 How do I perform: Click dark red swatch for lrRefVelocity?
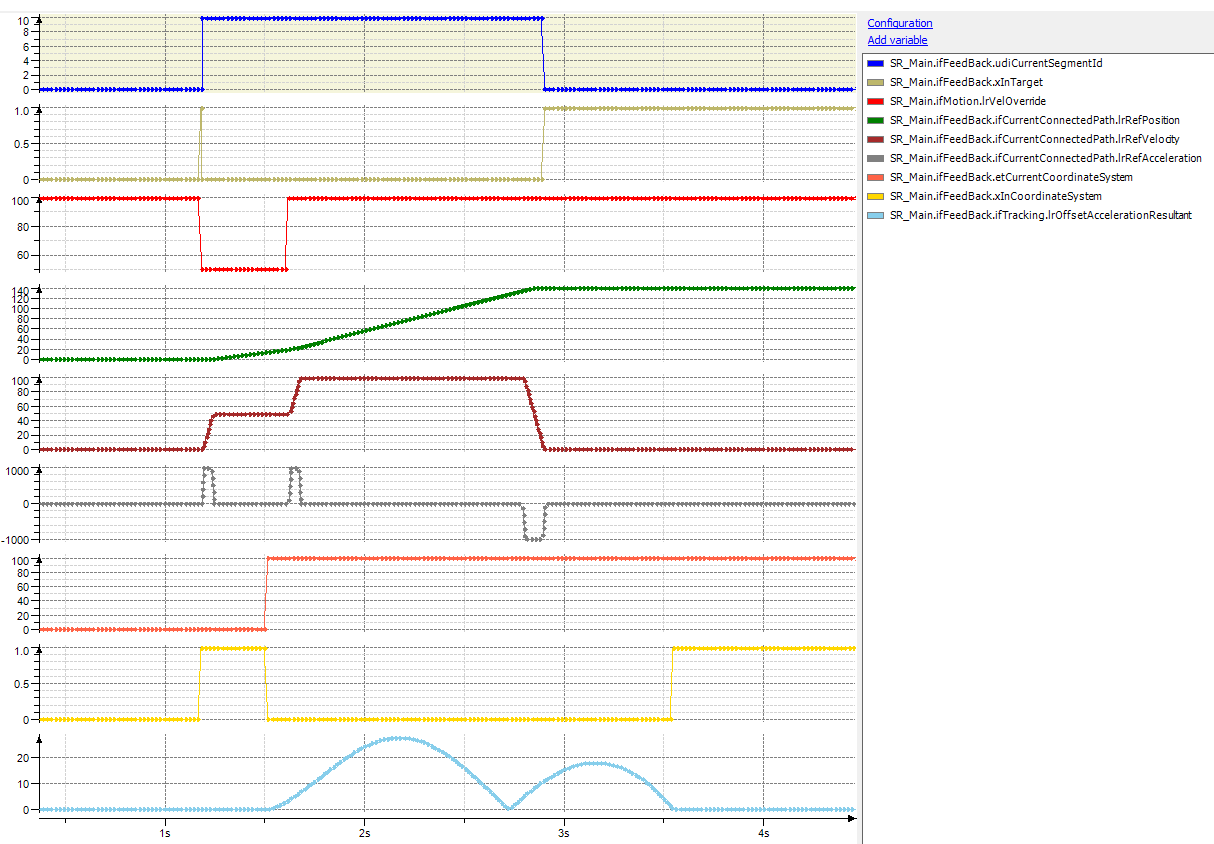pos(875,139)
